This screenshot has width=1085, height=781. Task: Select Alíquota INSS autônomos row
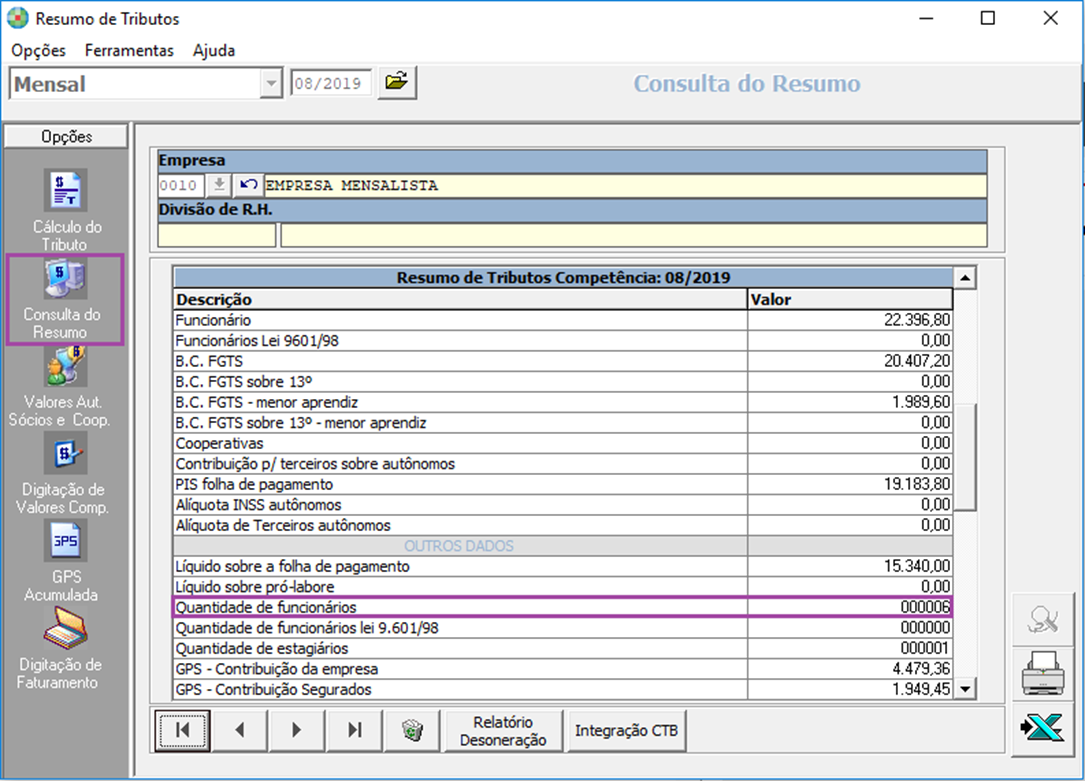tap(563, 505)
